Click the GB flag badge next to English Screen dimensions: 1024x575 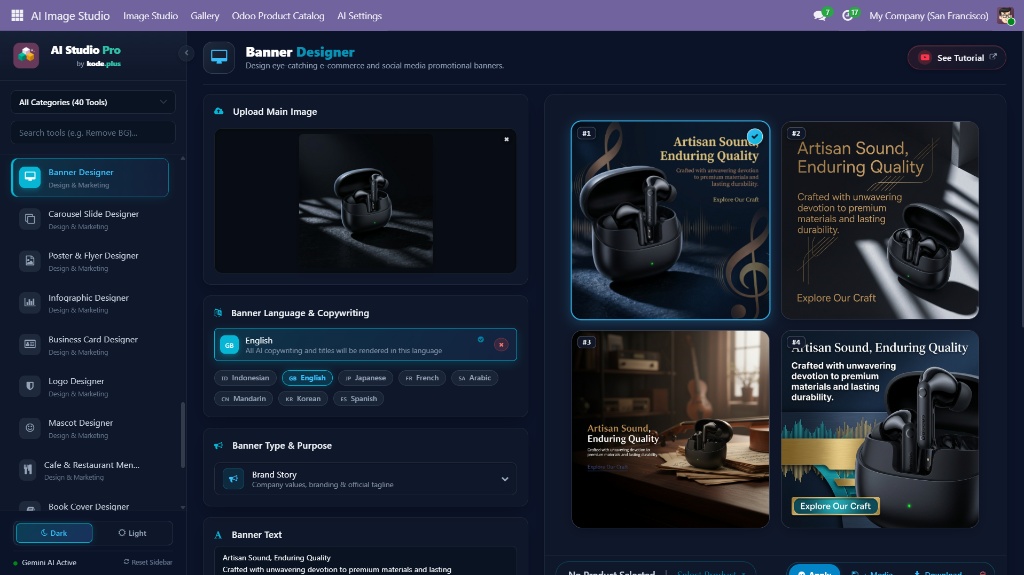tap(229, 345)
